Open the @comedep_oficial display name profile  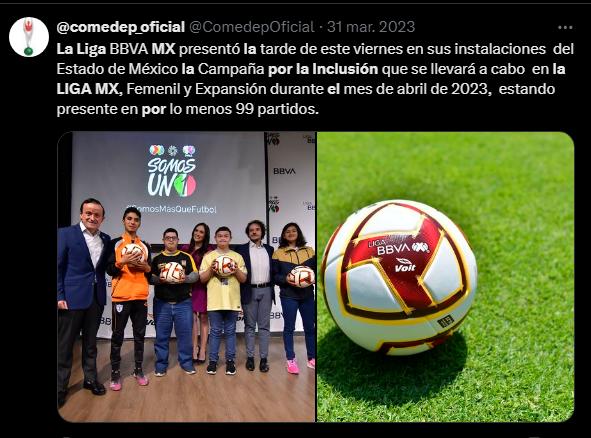tap(121, 27)
